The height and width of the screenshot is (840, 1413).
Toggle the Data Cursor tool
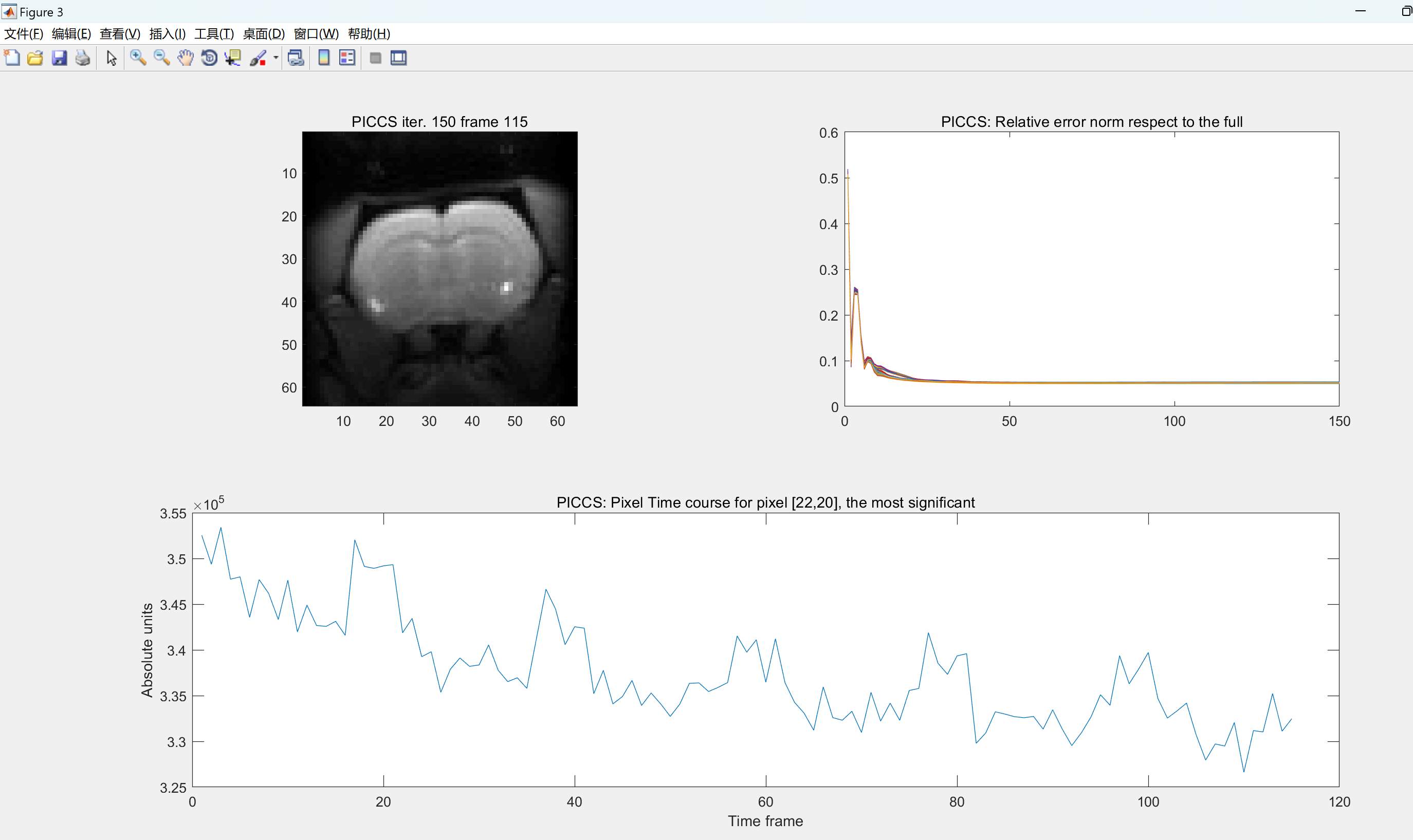233,58
